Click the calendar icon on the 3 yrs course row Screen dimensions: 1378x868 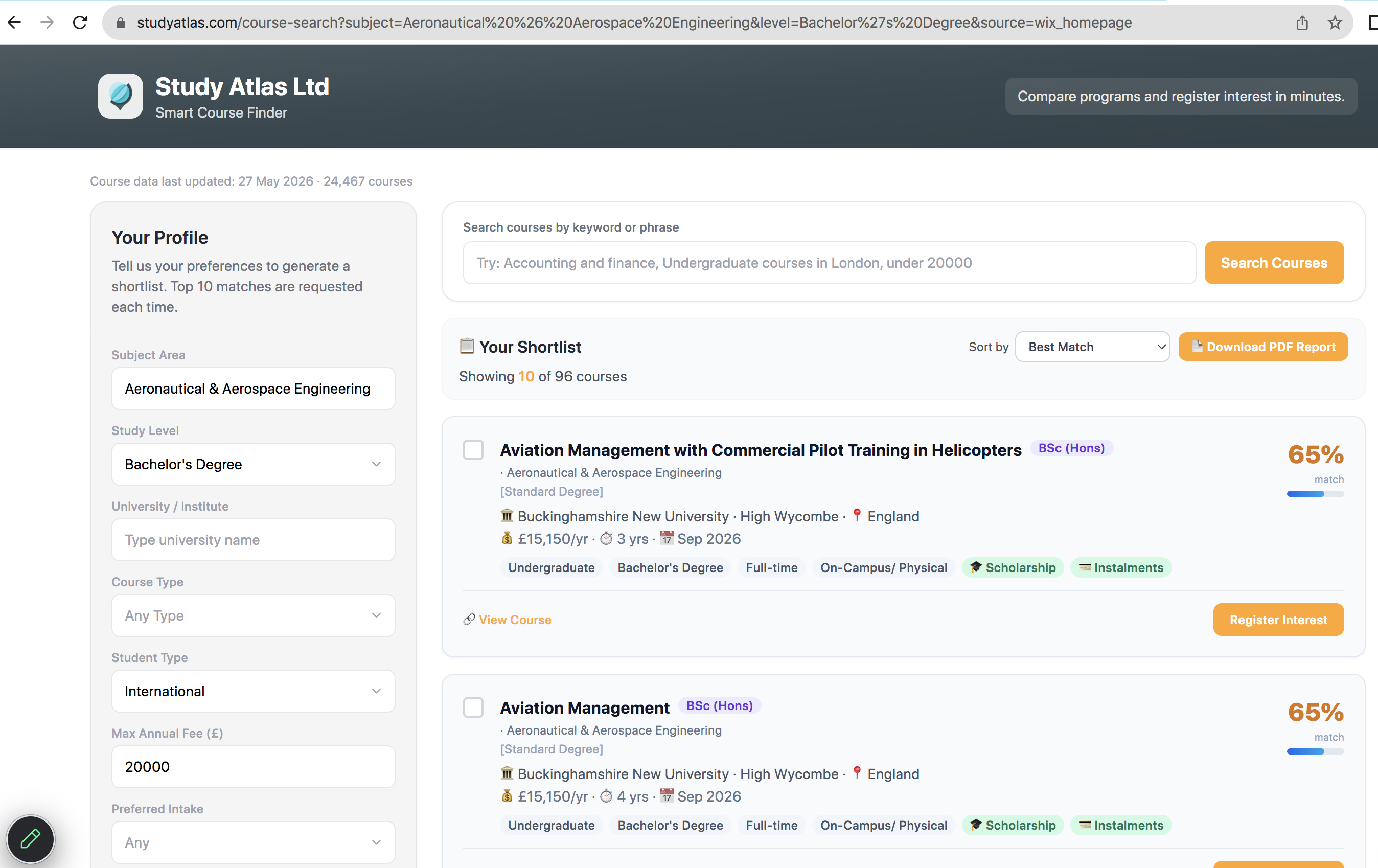point(667,538)
